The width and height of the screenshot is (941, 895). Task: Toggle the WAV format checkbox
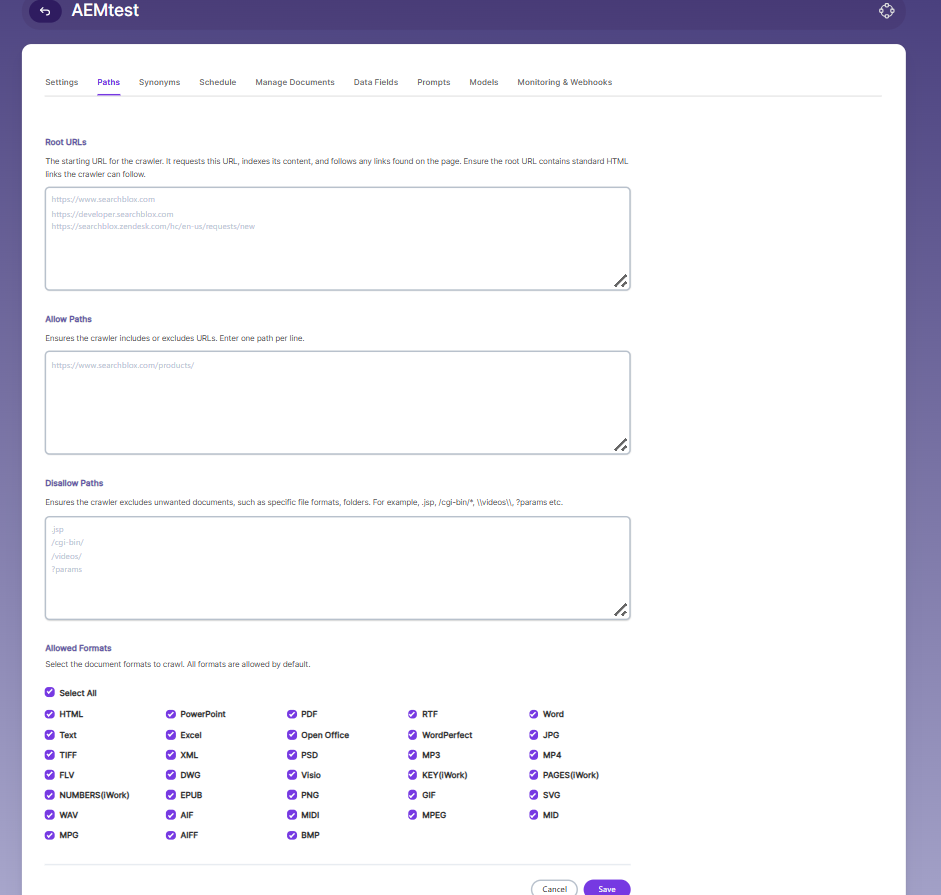(50, 815)
